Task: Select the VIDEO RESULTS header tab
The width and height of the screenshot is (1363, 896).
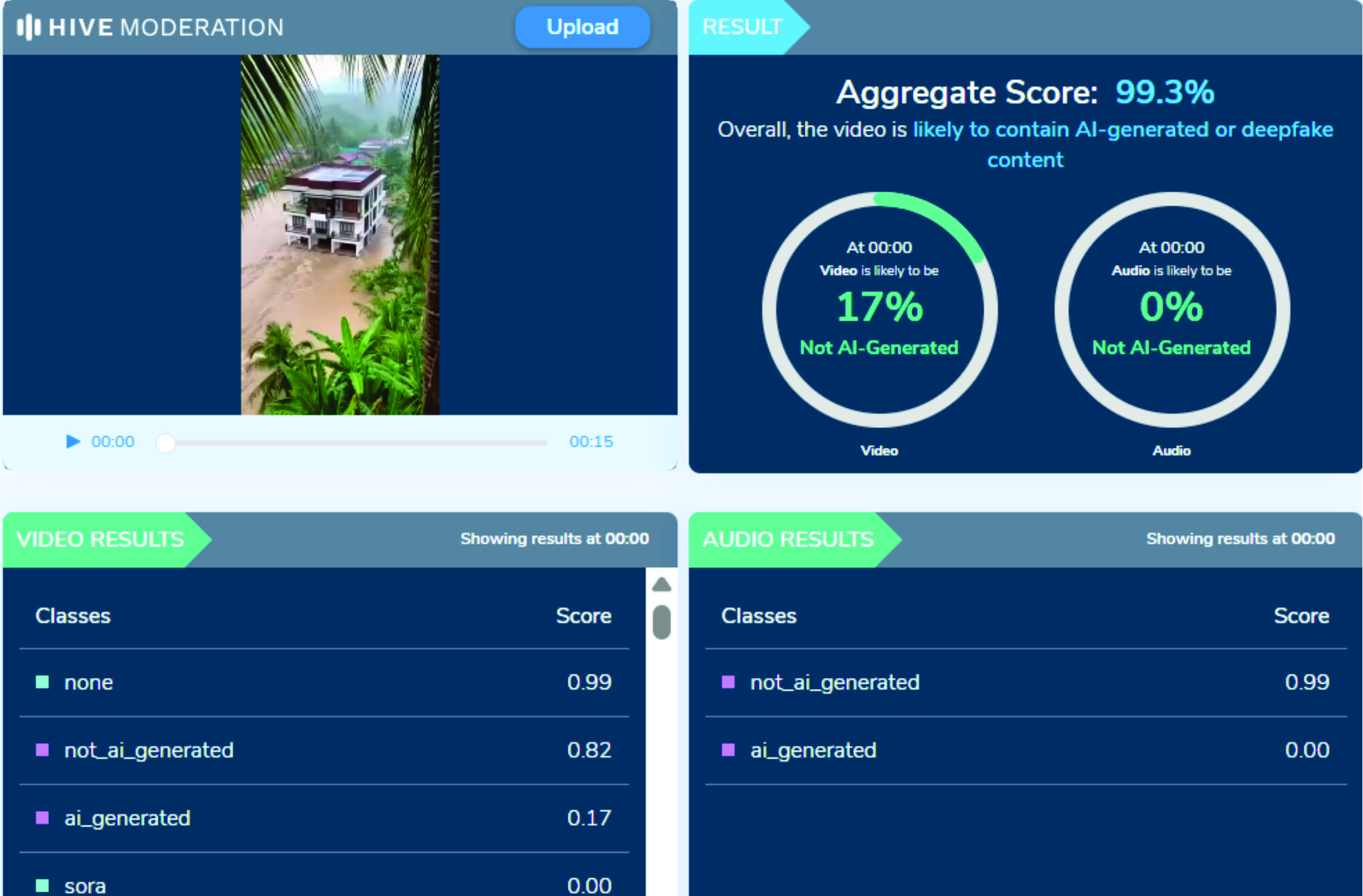Action: (x=101, y=540)
